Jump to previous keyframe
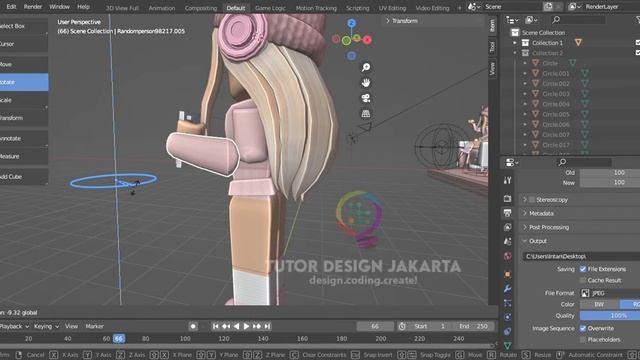Image resolution: width=640 pixels, height=360 pixels. coord(226,326)
